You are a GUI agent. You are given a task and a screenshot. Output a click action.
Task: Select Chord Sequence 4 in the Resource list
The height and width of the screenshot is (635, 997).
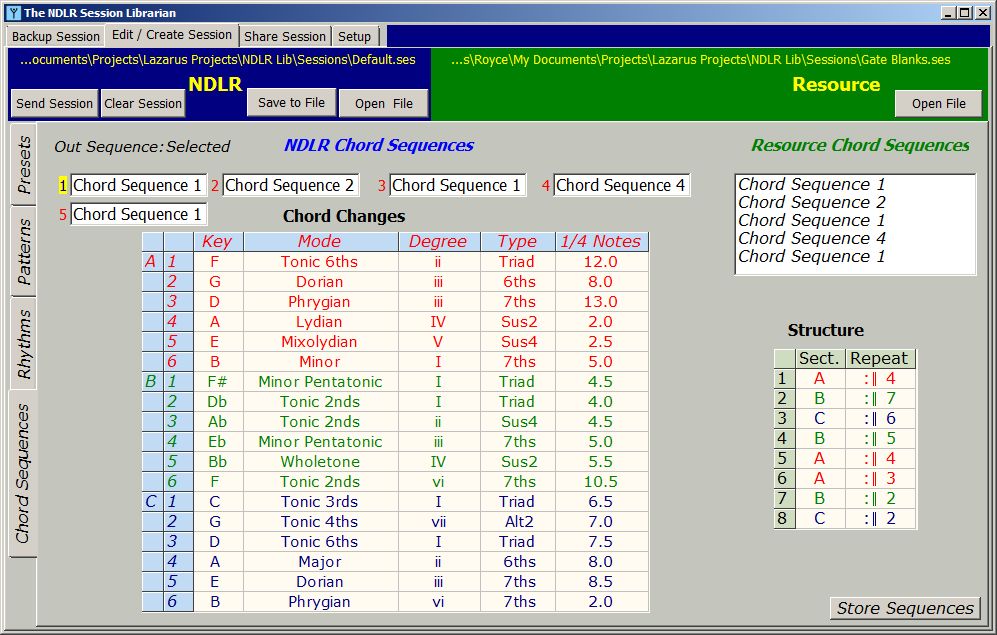tap(811, 238)
